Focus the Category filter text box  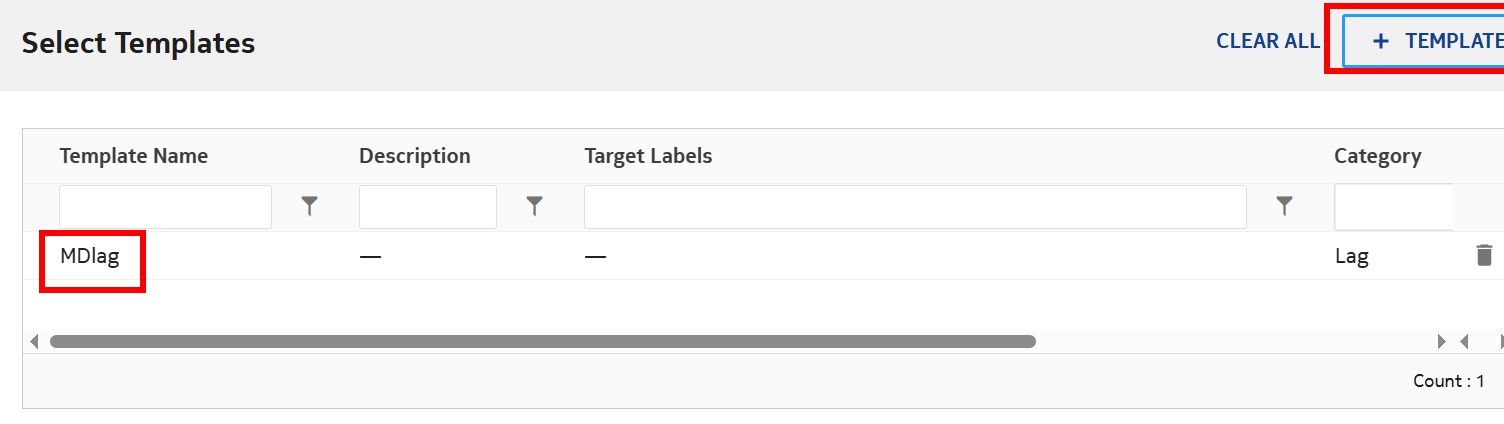(x=1393, y=207)
